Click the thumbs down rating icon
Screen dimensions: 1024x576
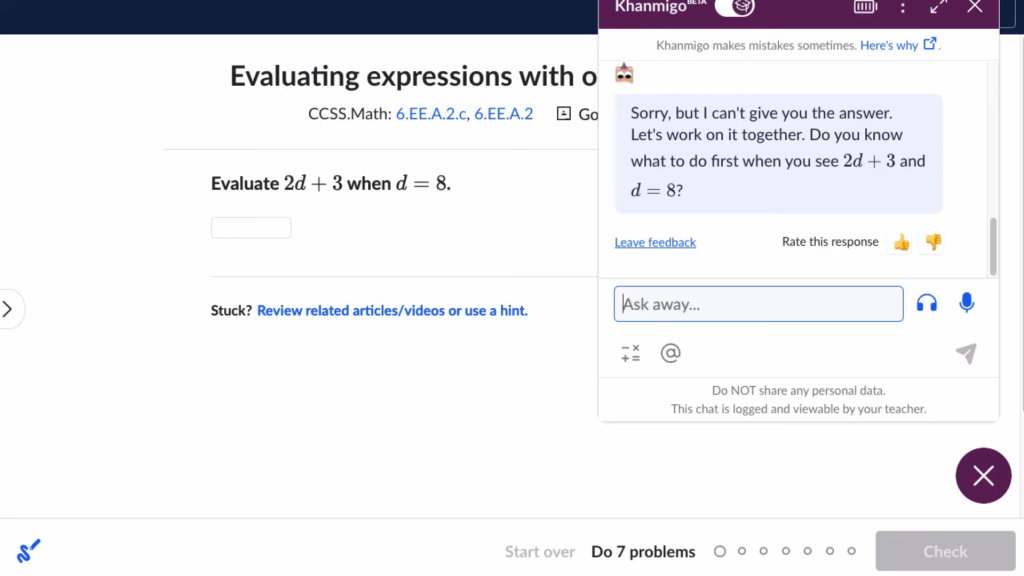933,242
